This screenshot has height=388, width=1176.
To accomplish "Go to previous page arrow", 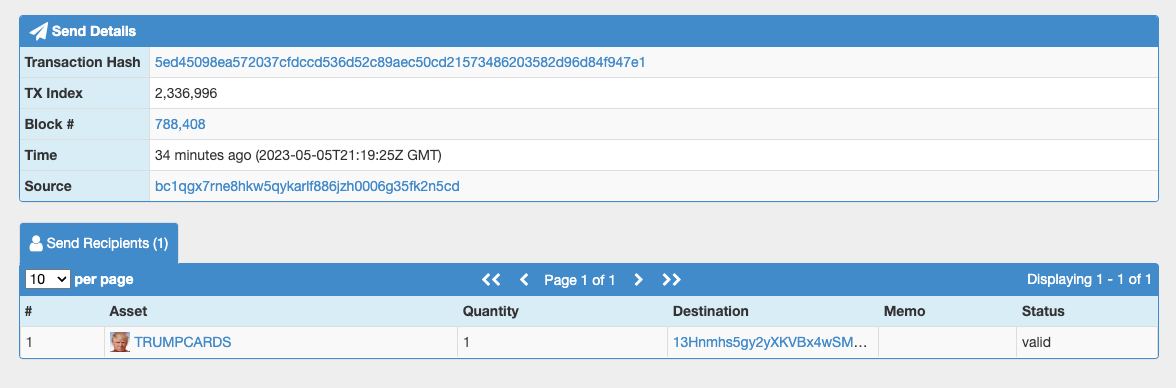I will pyautogui.click(x=524, y=280).
